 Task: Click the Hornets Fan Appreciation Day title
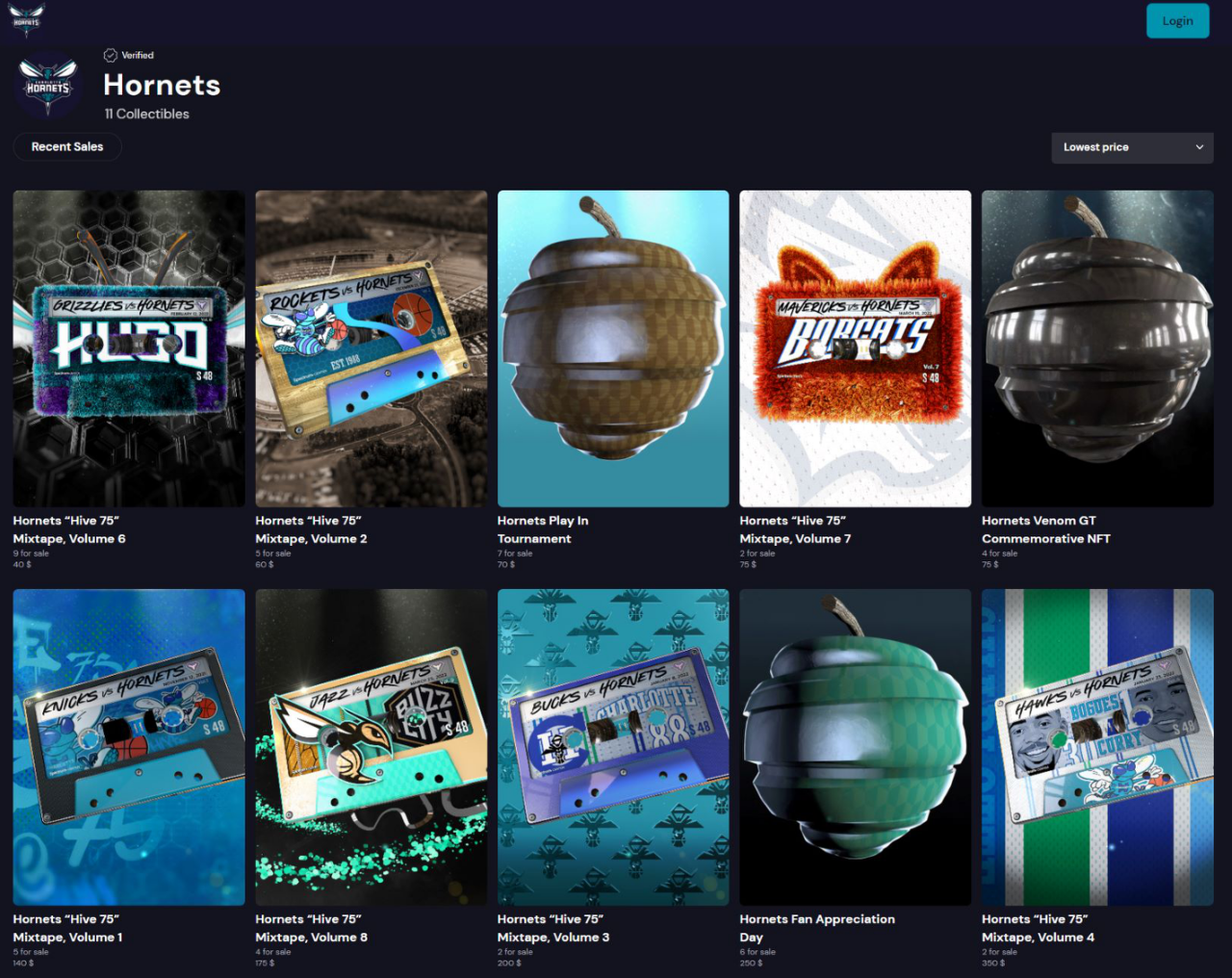(x=817, y=928)
